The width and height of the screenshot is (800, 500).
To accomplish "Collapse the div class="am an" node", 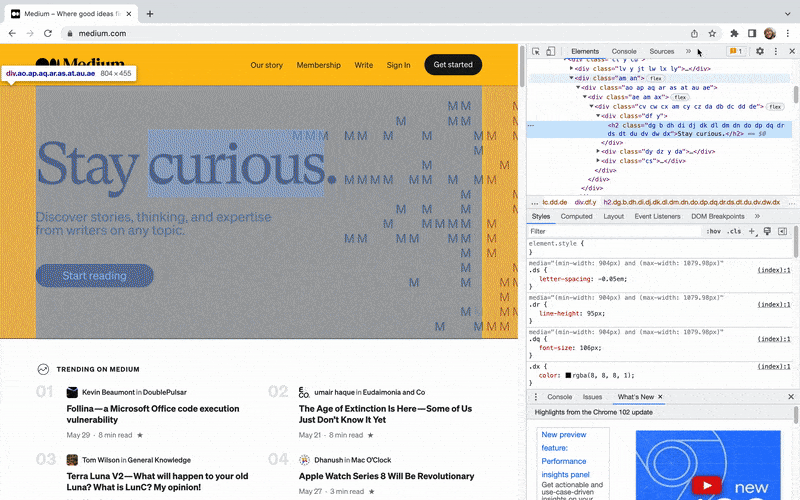I will [571, 78].
